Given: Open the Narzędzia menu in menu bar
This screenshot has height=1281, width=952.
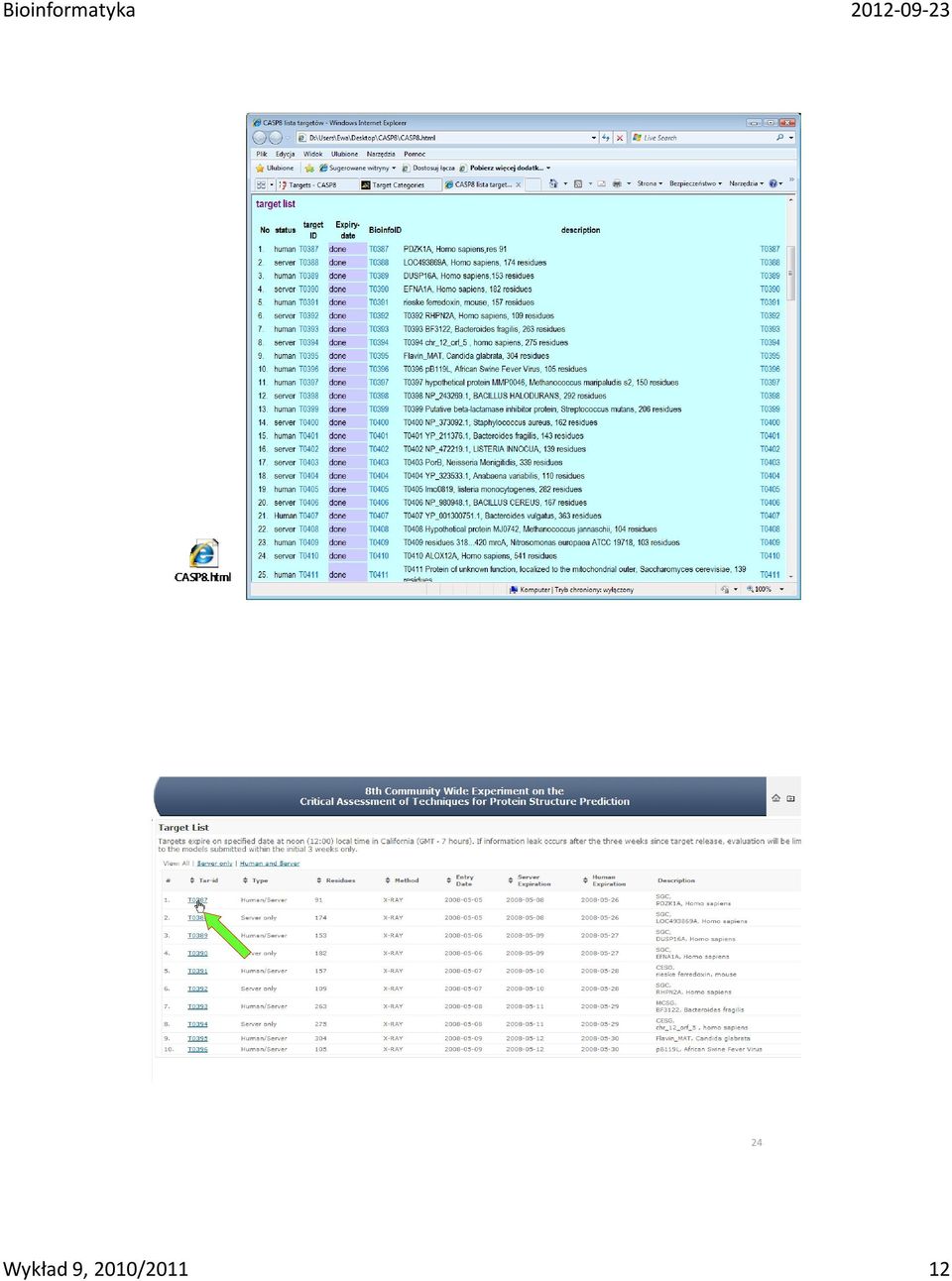Looking at the screenshot, I should pos(381,154).
